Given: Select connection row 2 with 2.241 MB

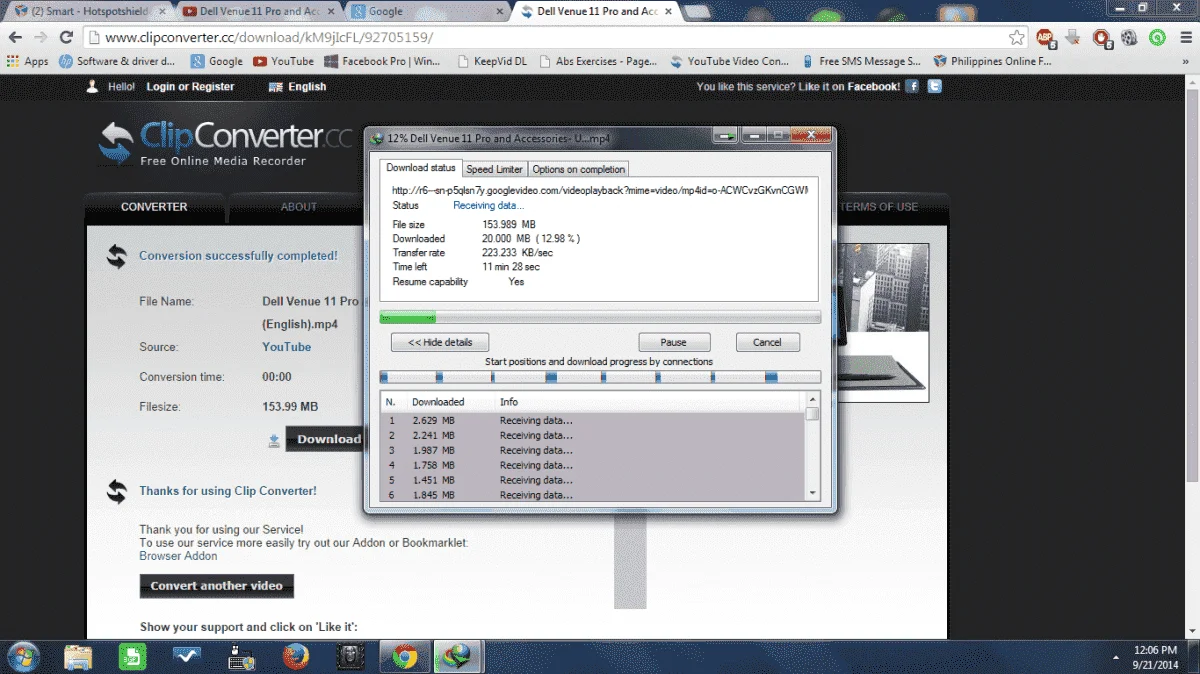Looking at the screenshot, I should (x=594, y=436).
